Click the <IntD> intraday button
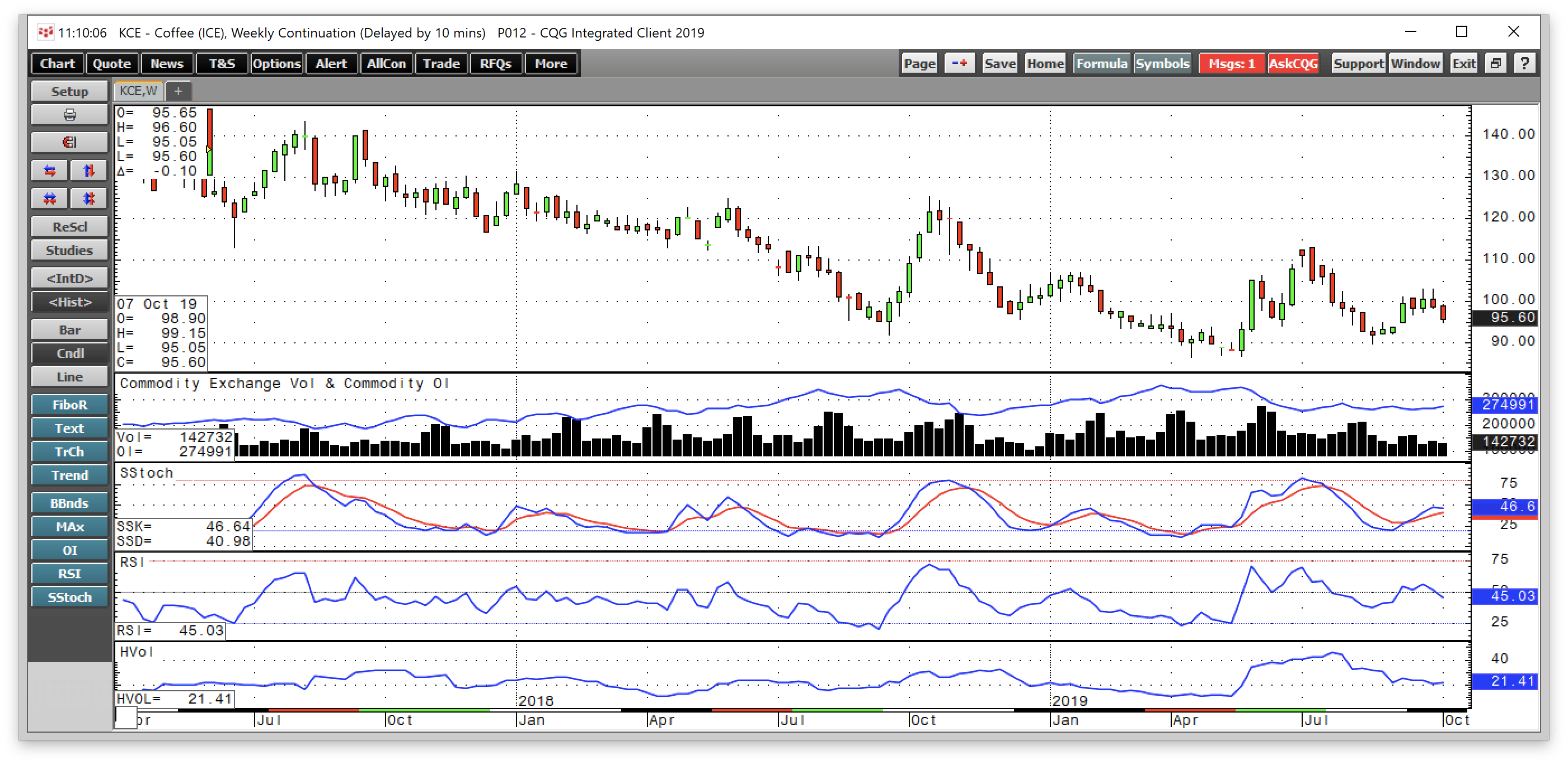The width and height of the screenshot is (1568, 764). click(x=69, y=279)
